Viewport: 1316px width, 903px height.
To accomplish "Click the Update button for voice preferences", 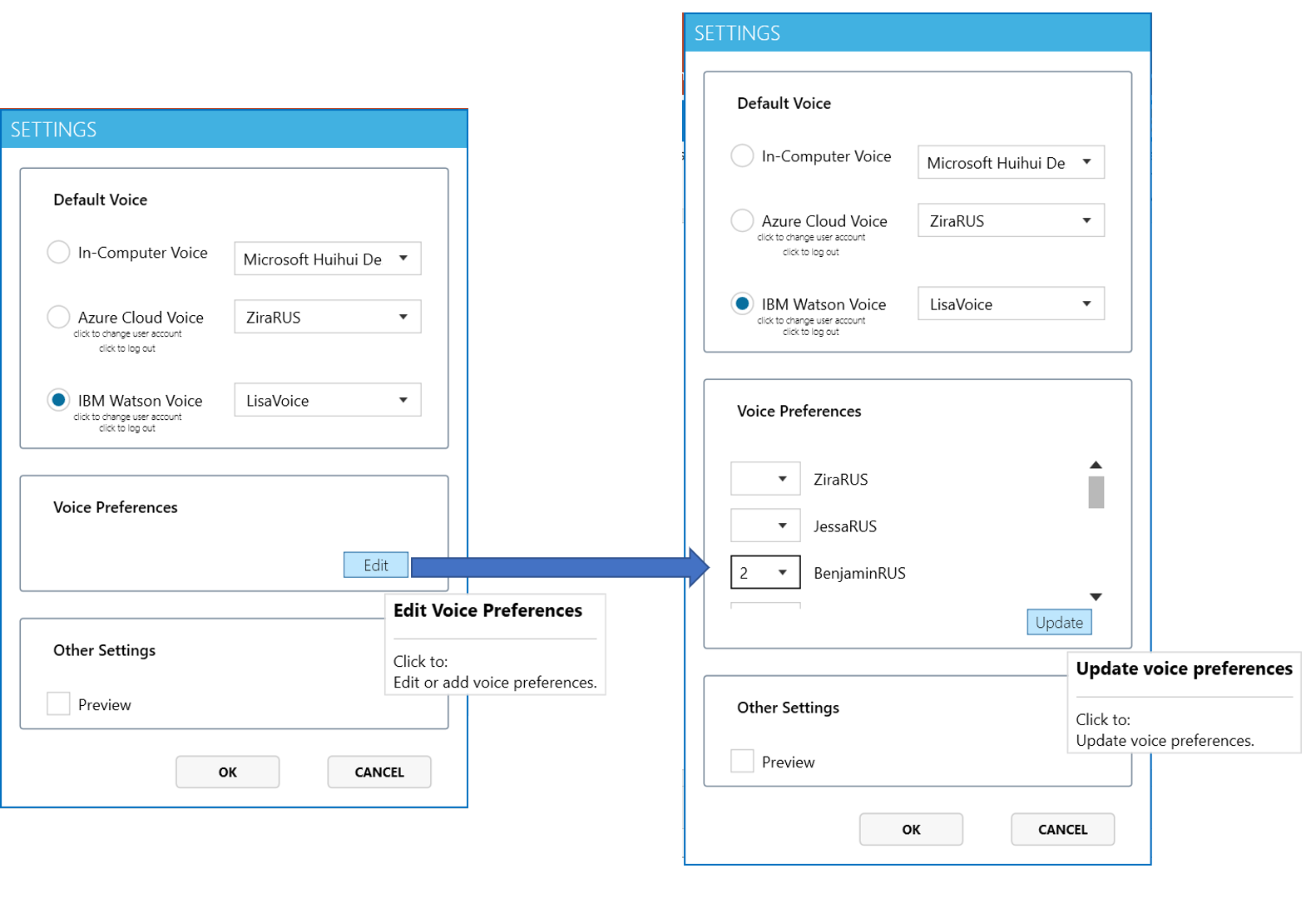I will coord(1059,623).
